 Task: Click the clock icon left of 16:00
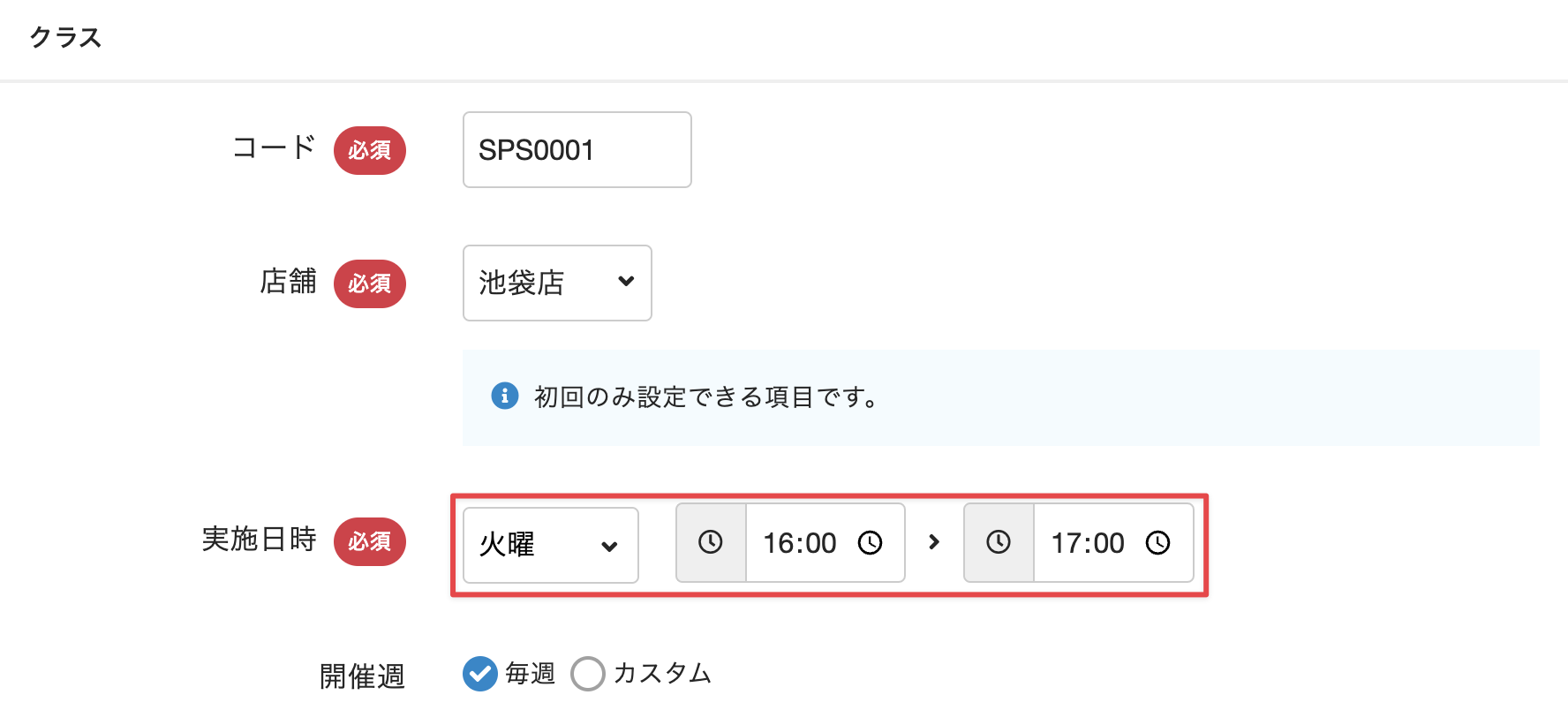pos(711,542)
